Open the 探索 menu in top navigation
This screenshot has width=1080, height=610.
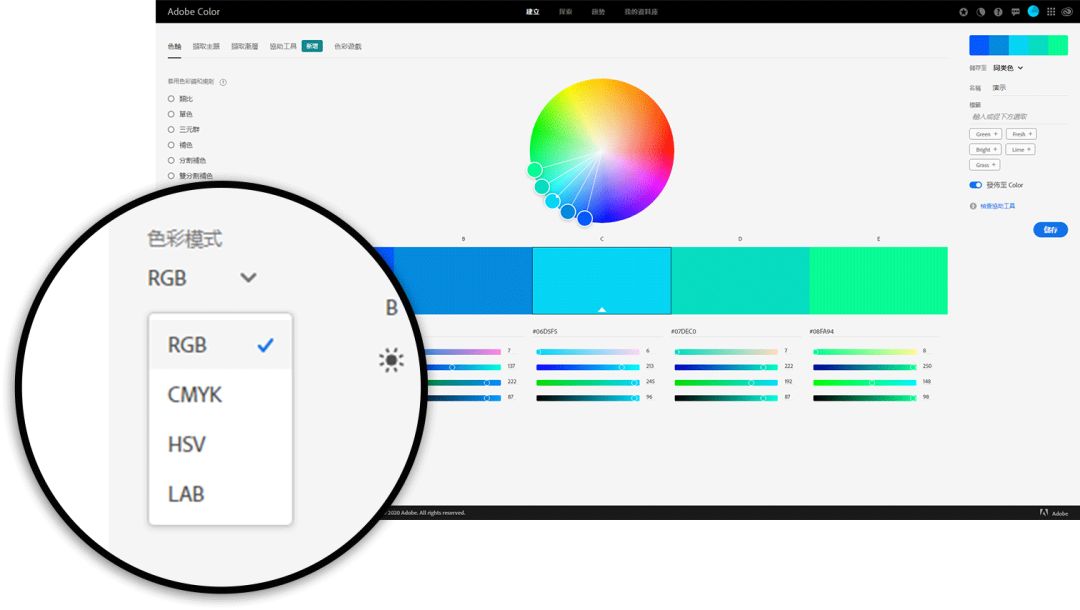[x=566, y=12]
